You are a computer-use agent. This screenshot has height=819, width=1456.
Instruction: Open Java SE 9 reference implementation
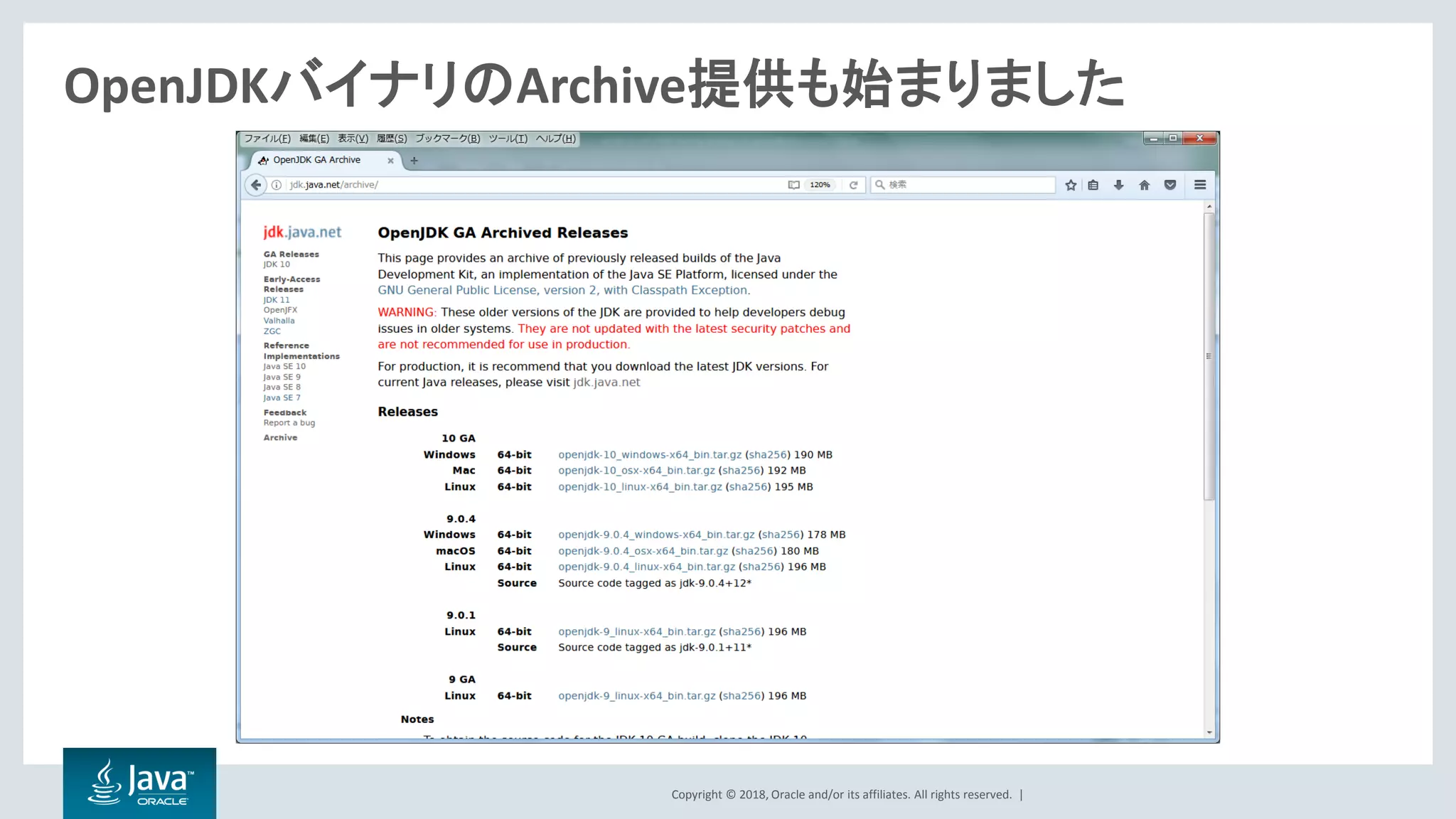282,378
